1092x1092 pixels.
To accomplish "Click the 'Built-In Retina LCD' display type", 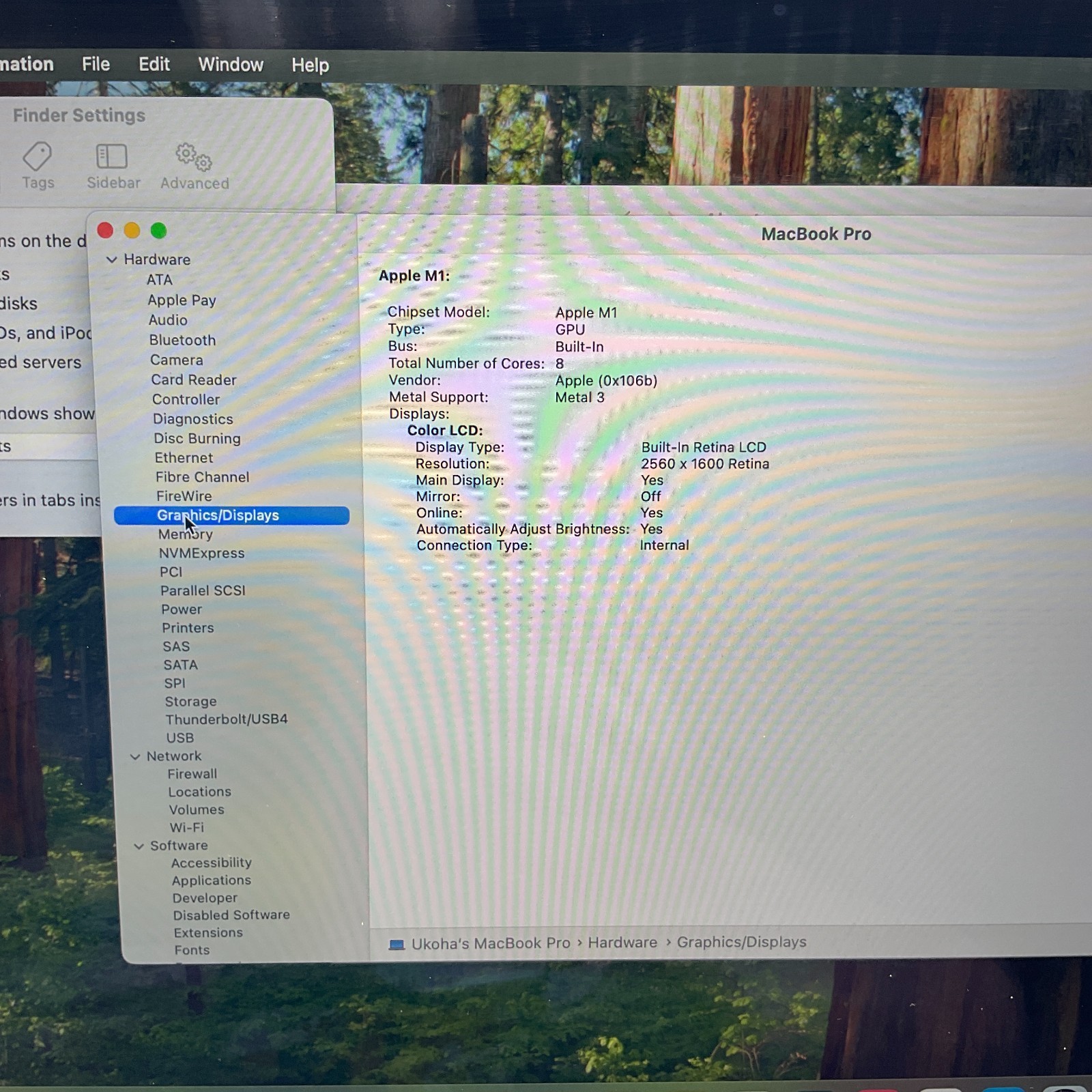I will tap(704, 447).
